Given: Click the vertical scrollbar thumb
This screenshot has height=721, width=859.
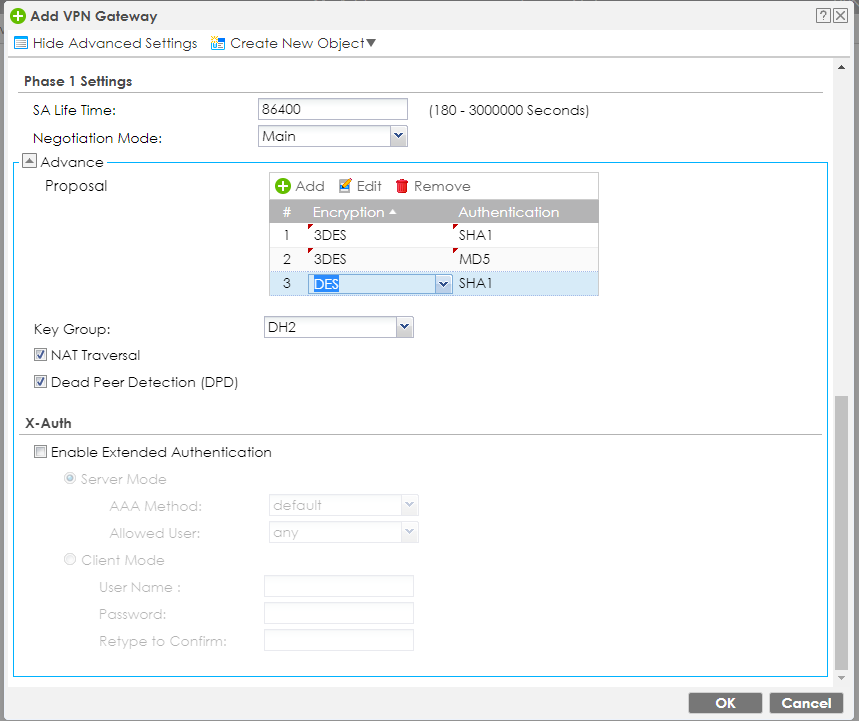Looking at the screenshot, I should pos(841,530).
